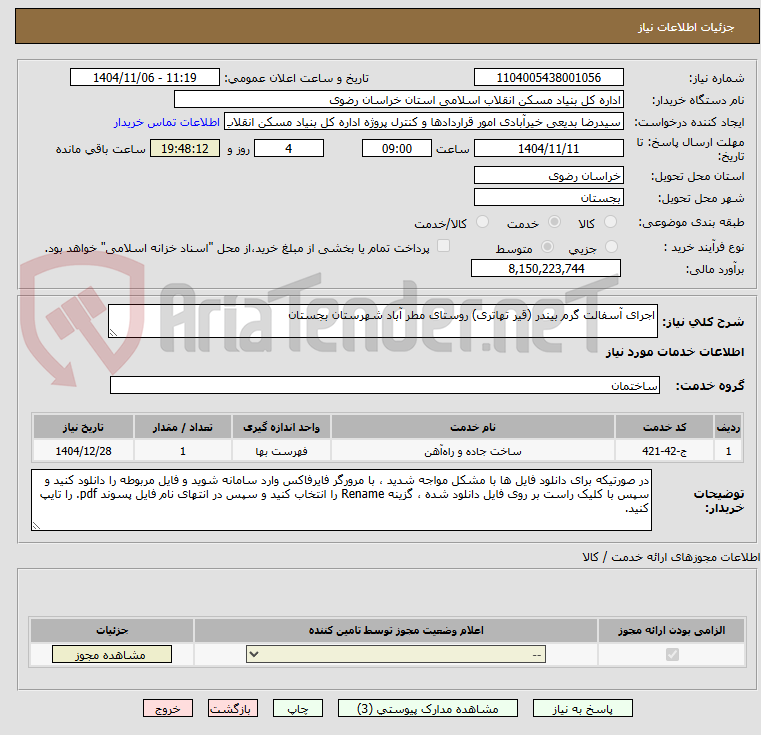
Task: Click the نام خدمت column header
Action: pos(473,427)
